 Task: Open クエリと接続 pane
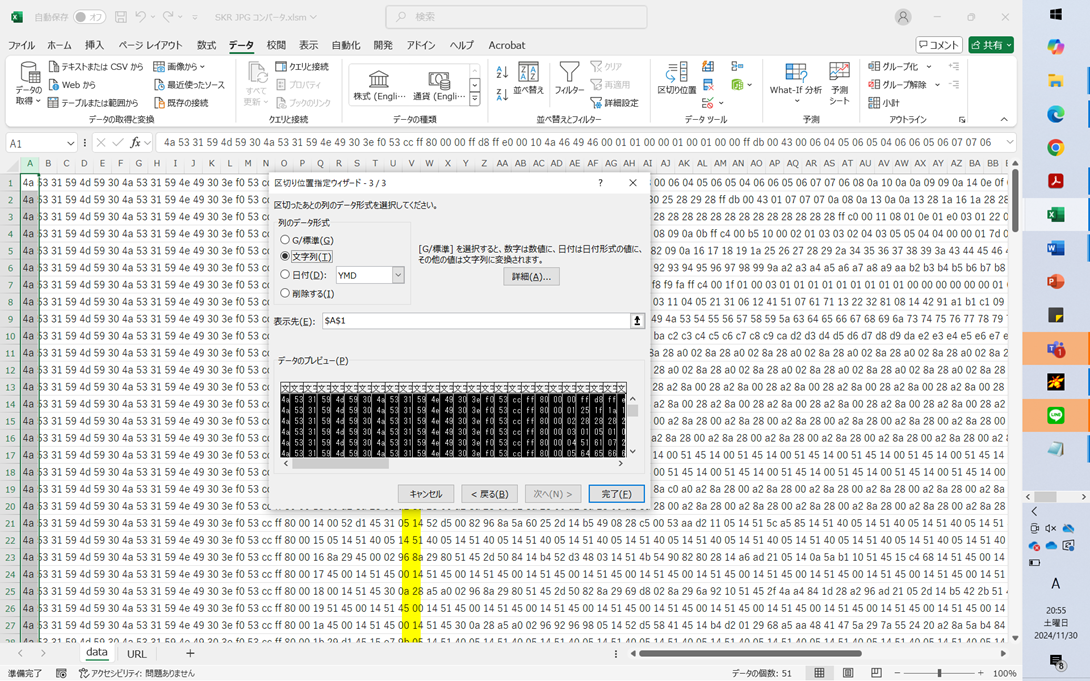coord(302,67)
